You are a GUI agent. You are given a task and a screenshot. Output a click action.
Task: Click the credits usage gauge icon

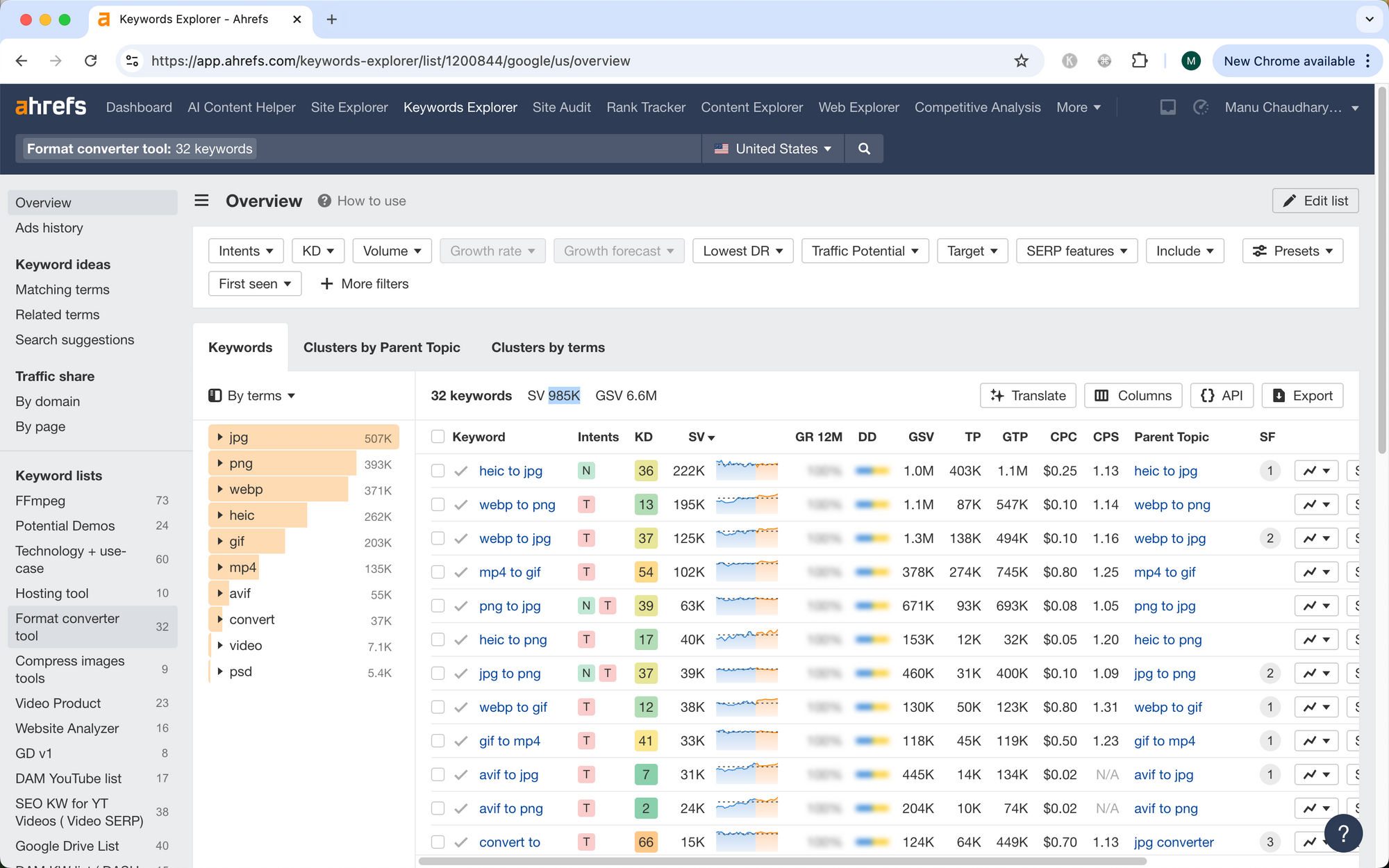[x=1201, y=107]
